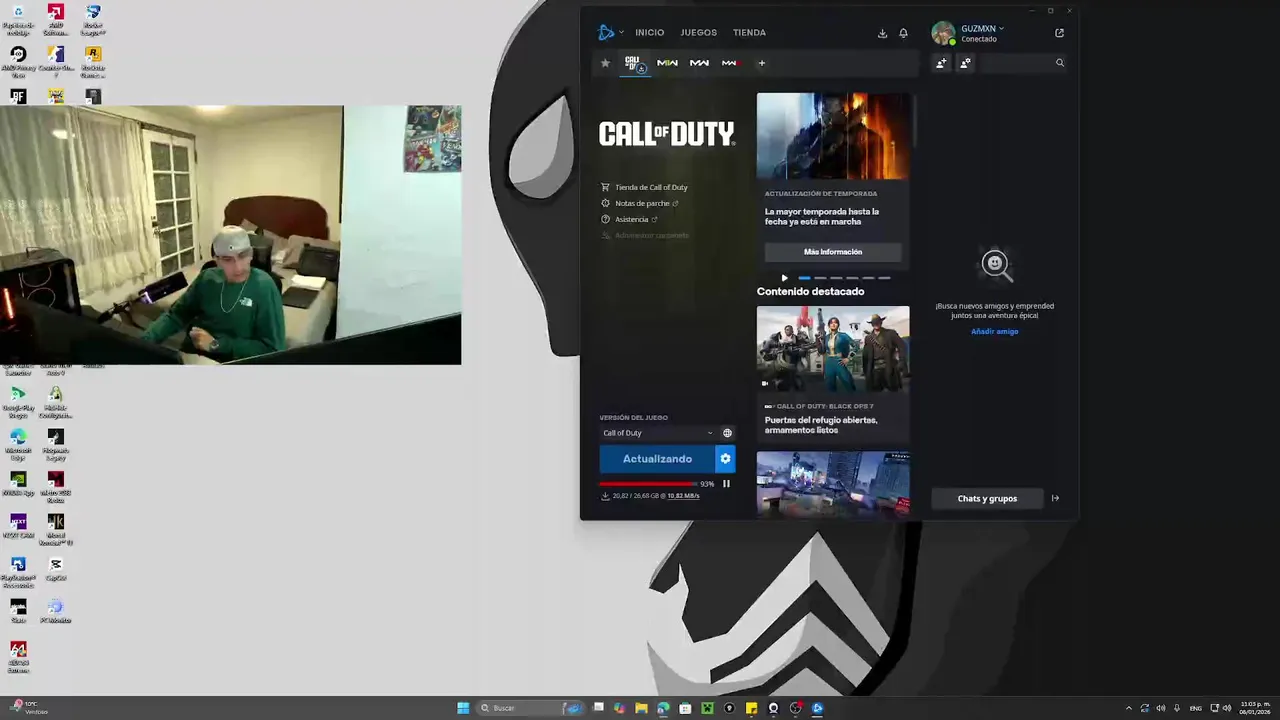
Task: Select the MWIII game tab
Action: point(730,63)
